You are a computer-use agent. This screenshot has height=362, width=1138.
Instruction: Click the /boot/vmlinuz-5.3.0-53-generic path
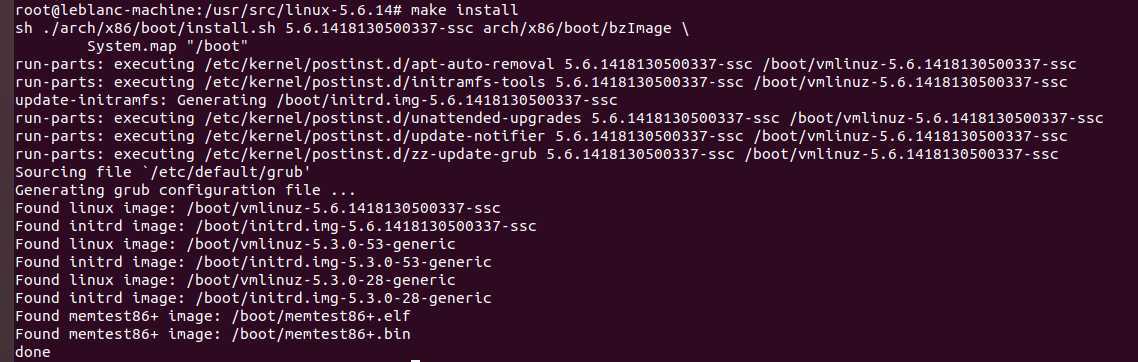[321, 244]
